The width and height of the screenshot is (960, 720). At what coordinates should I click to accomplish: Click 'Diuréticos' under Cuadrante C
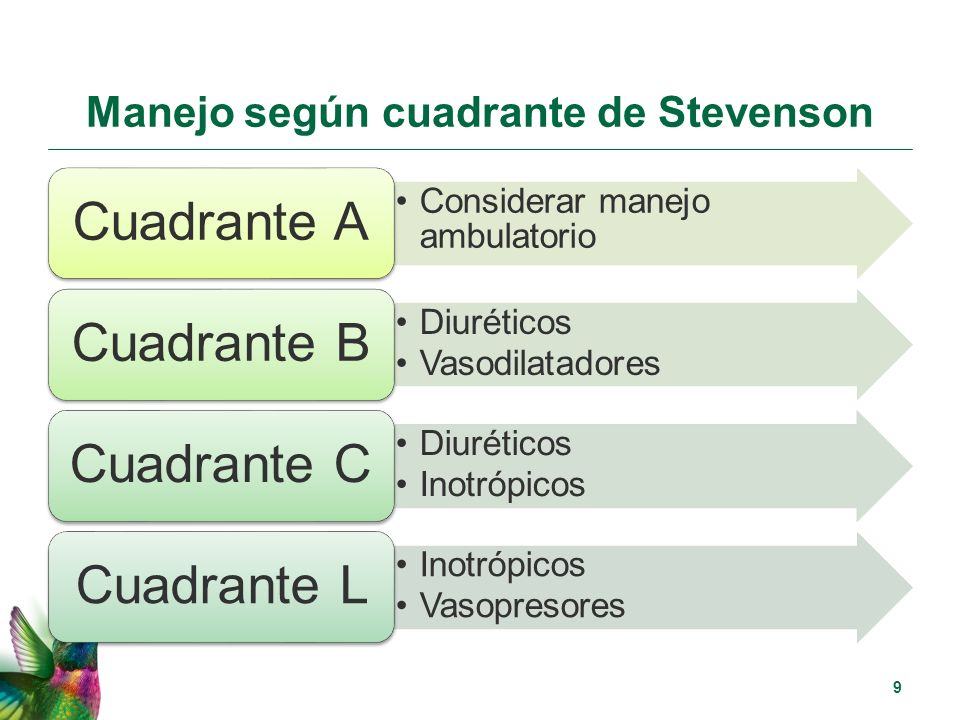click(x=495, y=443)
